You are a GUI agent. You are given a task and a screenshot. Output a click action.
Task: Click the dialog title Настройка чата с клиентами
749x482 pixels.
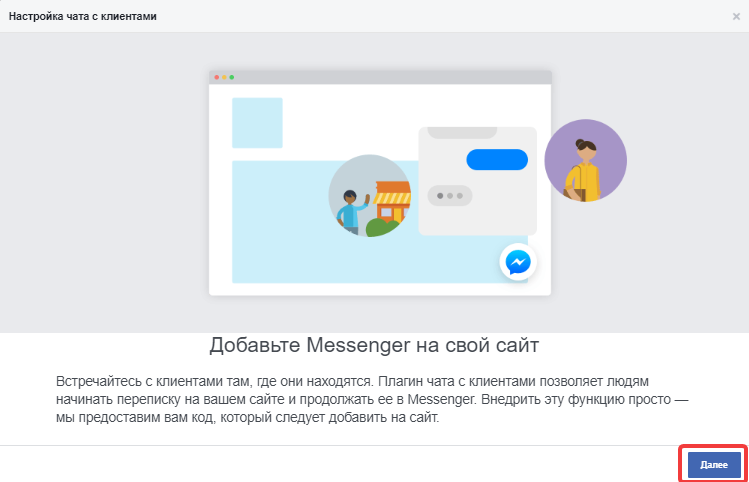point(83,16)
